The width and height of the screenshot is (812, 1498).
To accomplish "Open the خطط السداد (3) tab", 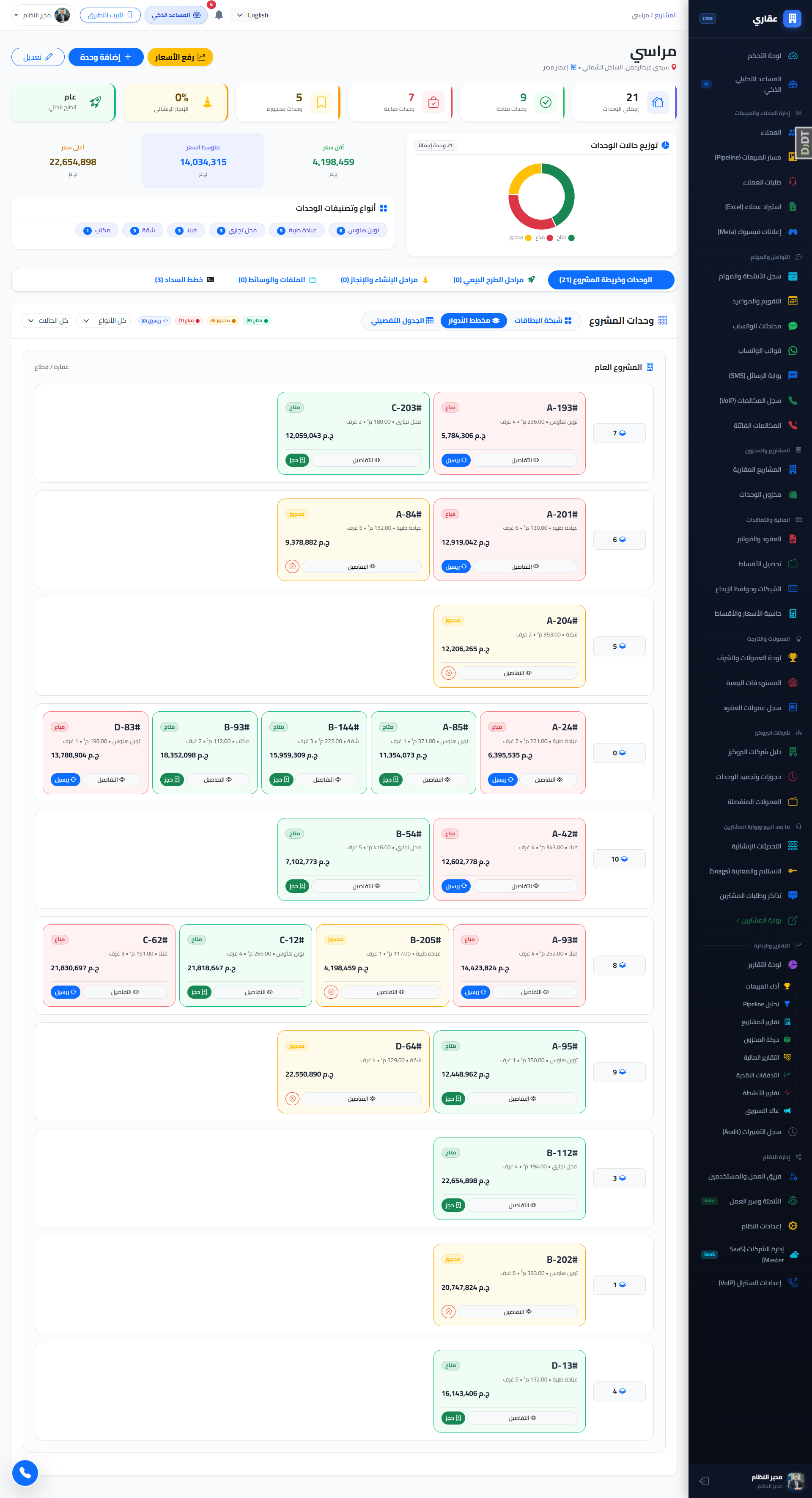I will (184, 280).
